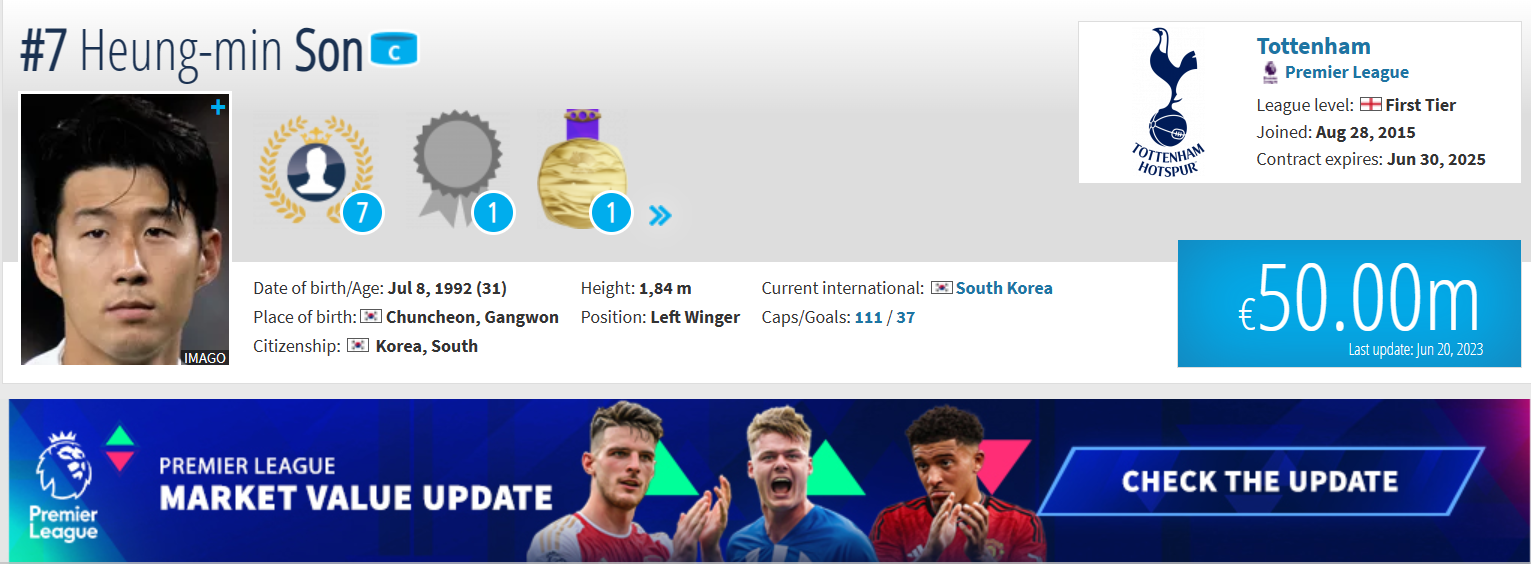The width and height of the screenshot is (1531, 564).
Task: Click Heung-min Son's profile photo
Action: [x=125, y=230]
